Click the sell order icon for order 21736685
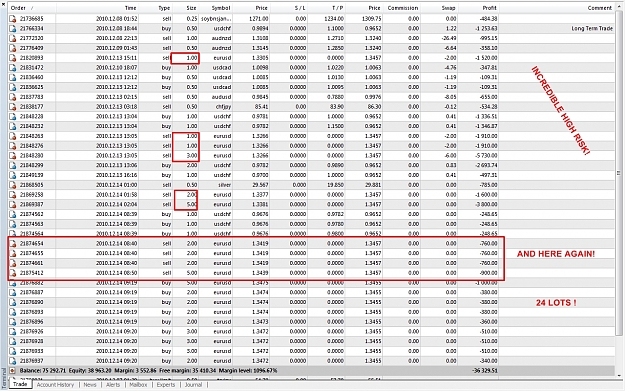This screenshot has width=625, height=391. click(13, 19)
